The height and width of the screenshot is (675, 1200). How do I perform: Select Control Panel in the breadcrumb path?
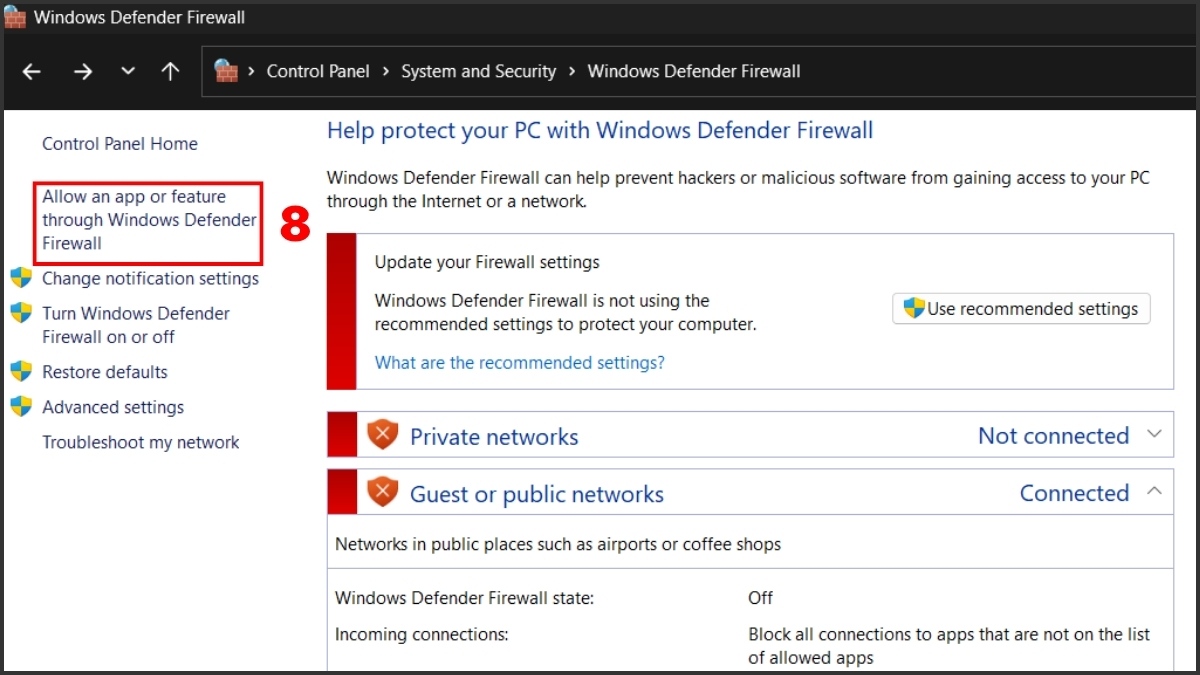click(x=318, y=72)
